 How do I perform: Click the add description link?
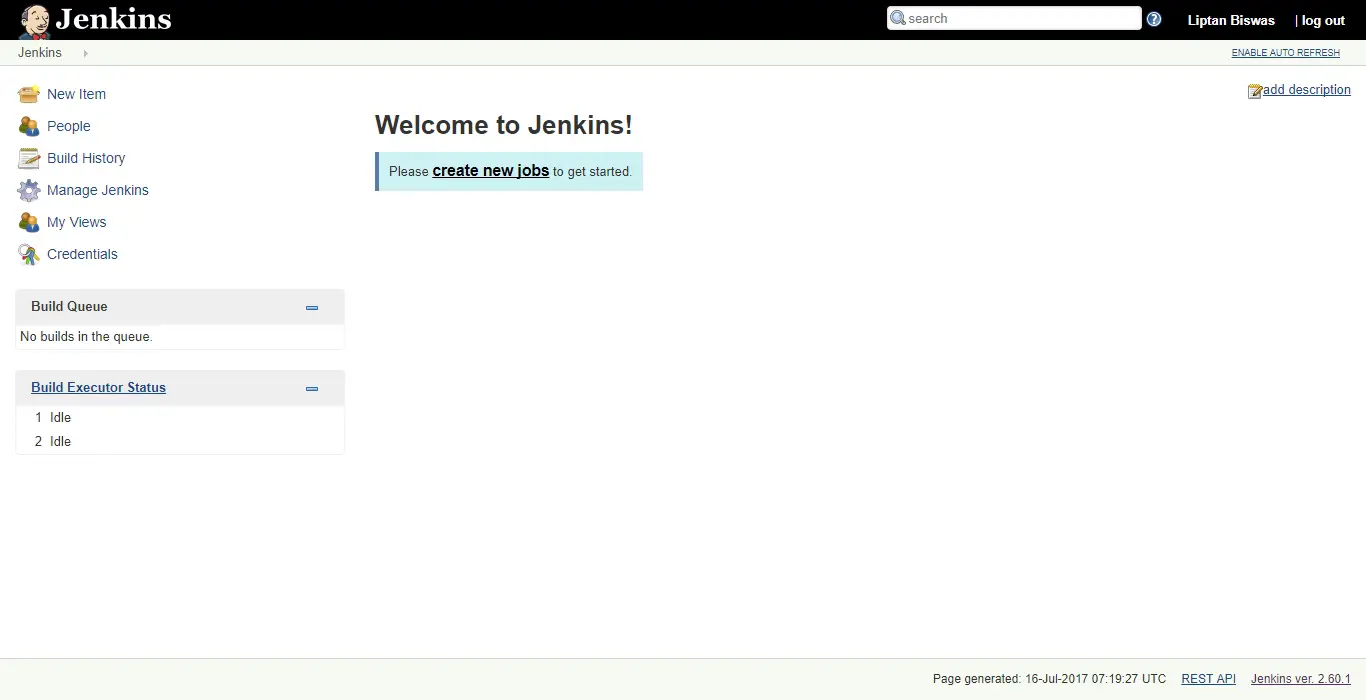[1307, 90]
